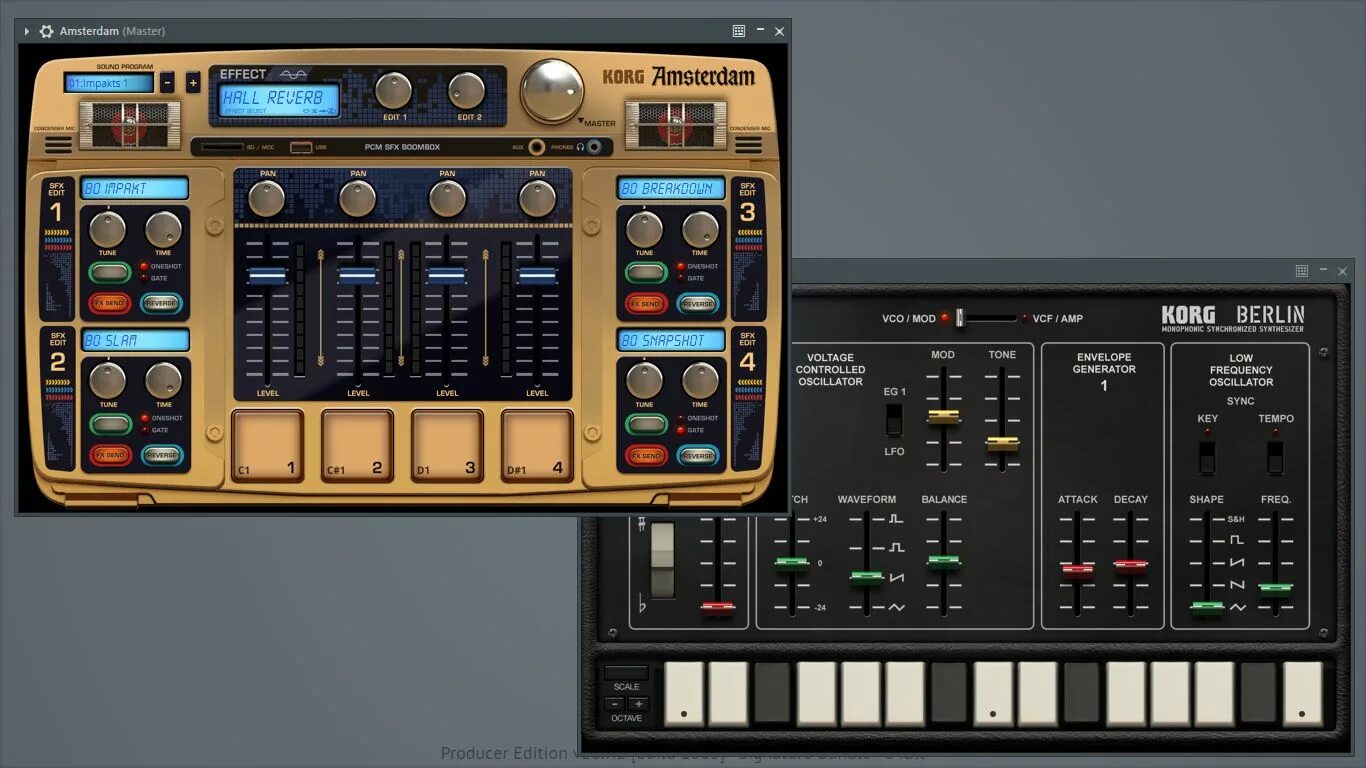Toggle the LFO TEMPO sync switch
The image size is (1366, 768).
(x=1275, y=457)
